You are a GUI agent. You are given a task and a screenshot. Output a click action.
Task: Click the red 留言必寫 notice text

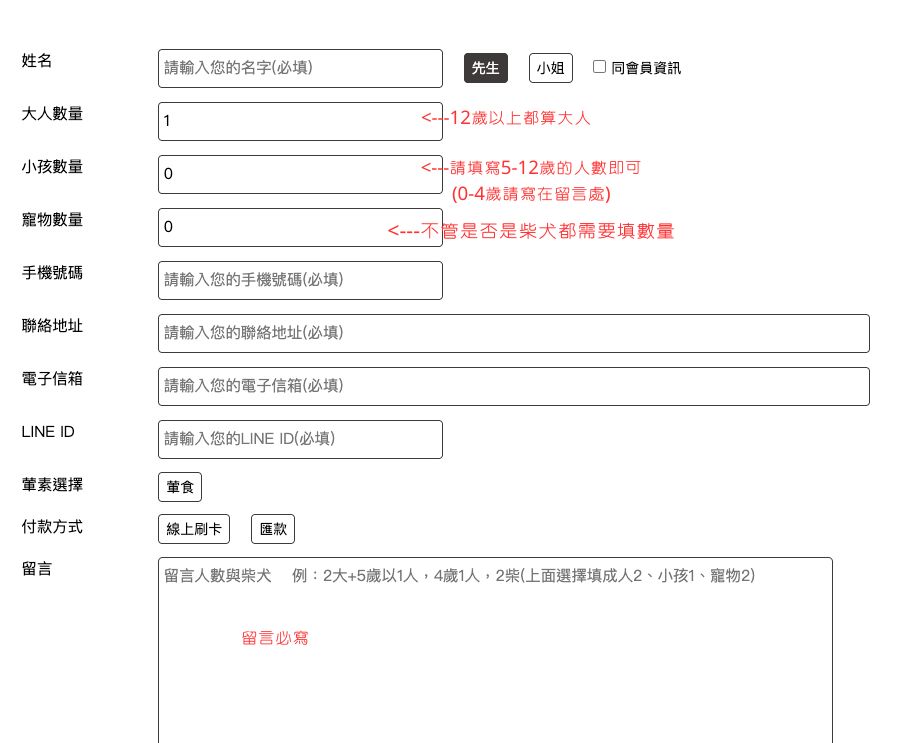click(x=275, y=638)
